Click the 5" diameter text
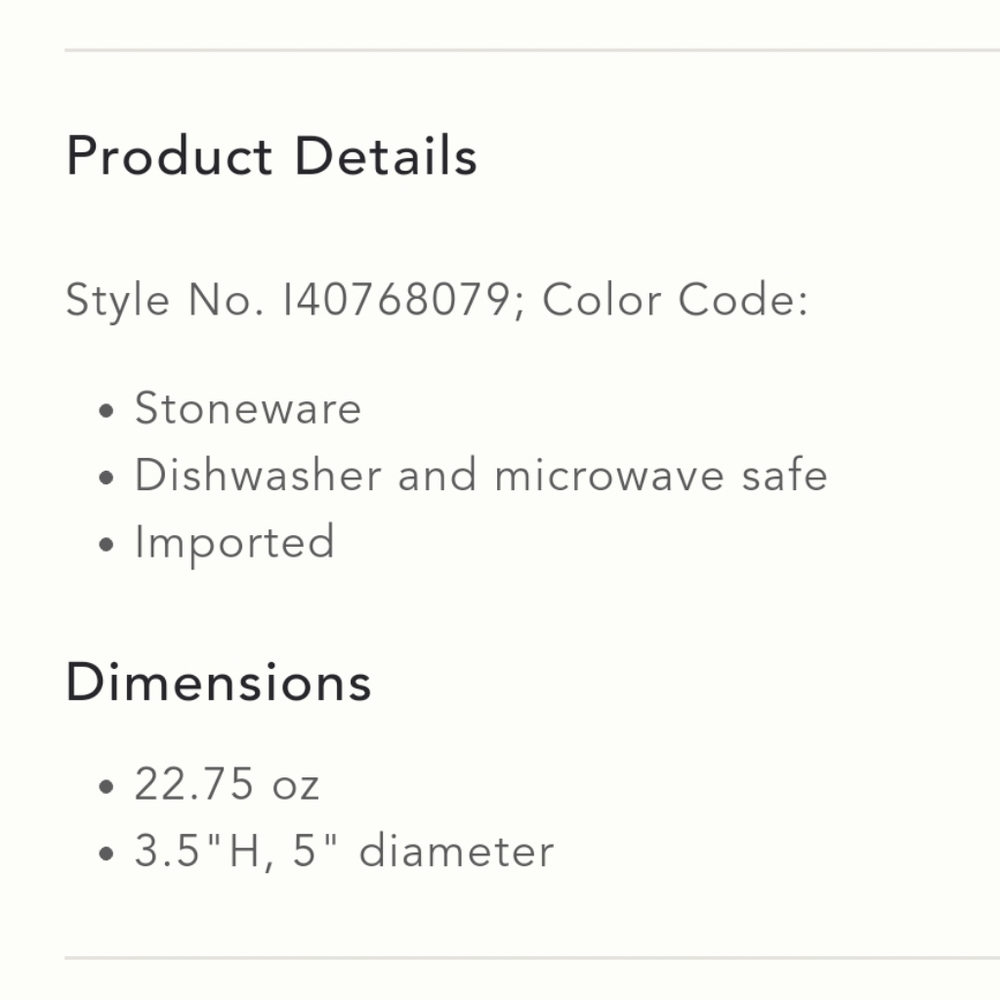The width and height of the screenshot is (1000, 1000). (x=423, y=852)
